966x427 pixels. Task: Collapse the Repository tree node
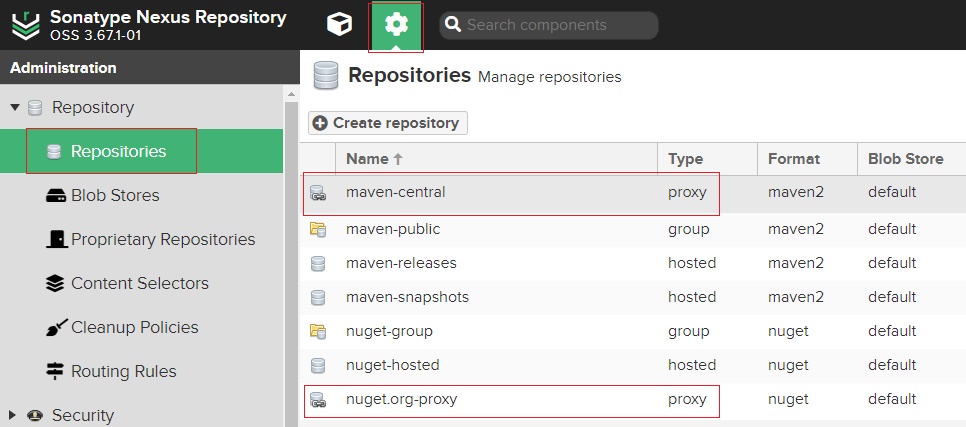15,108
